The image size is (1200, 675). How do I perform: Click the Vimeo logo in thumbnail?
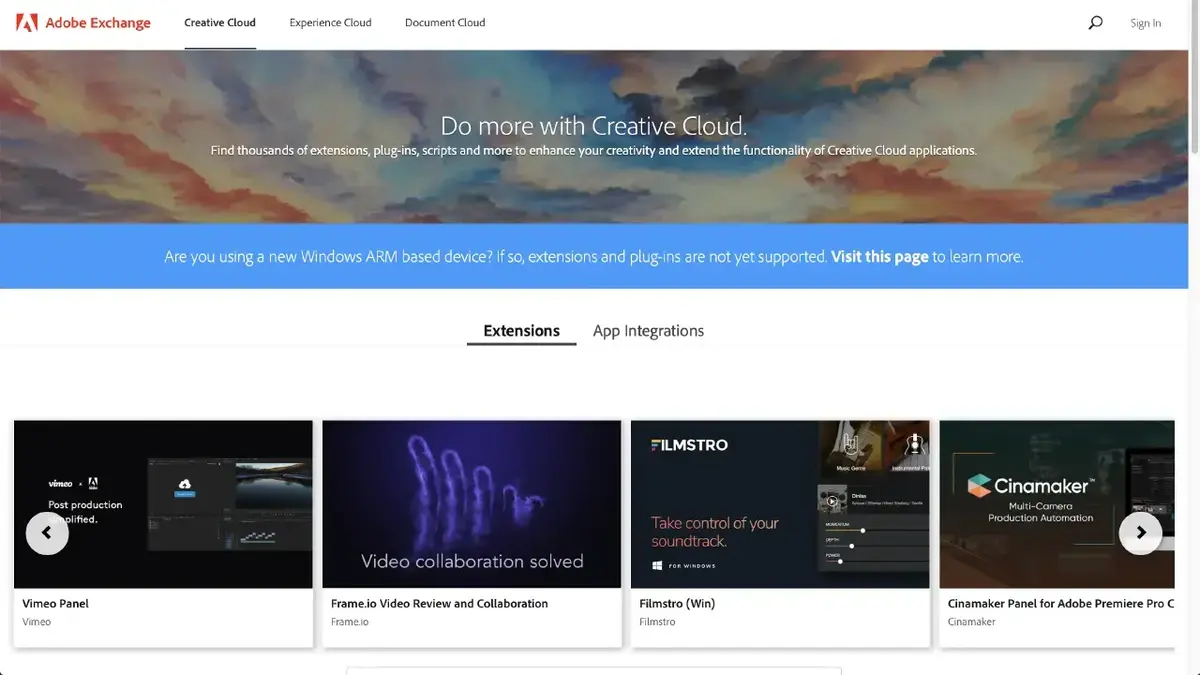coord(61,483)
